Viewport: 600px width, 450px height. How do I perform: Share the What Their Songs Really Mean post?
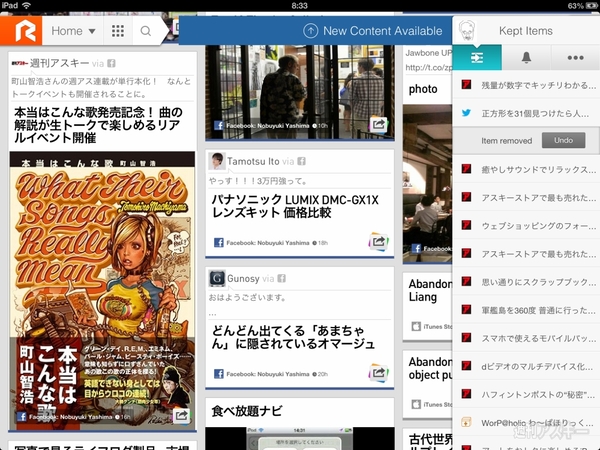coord(181,416)
